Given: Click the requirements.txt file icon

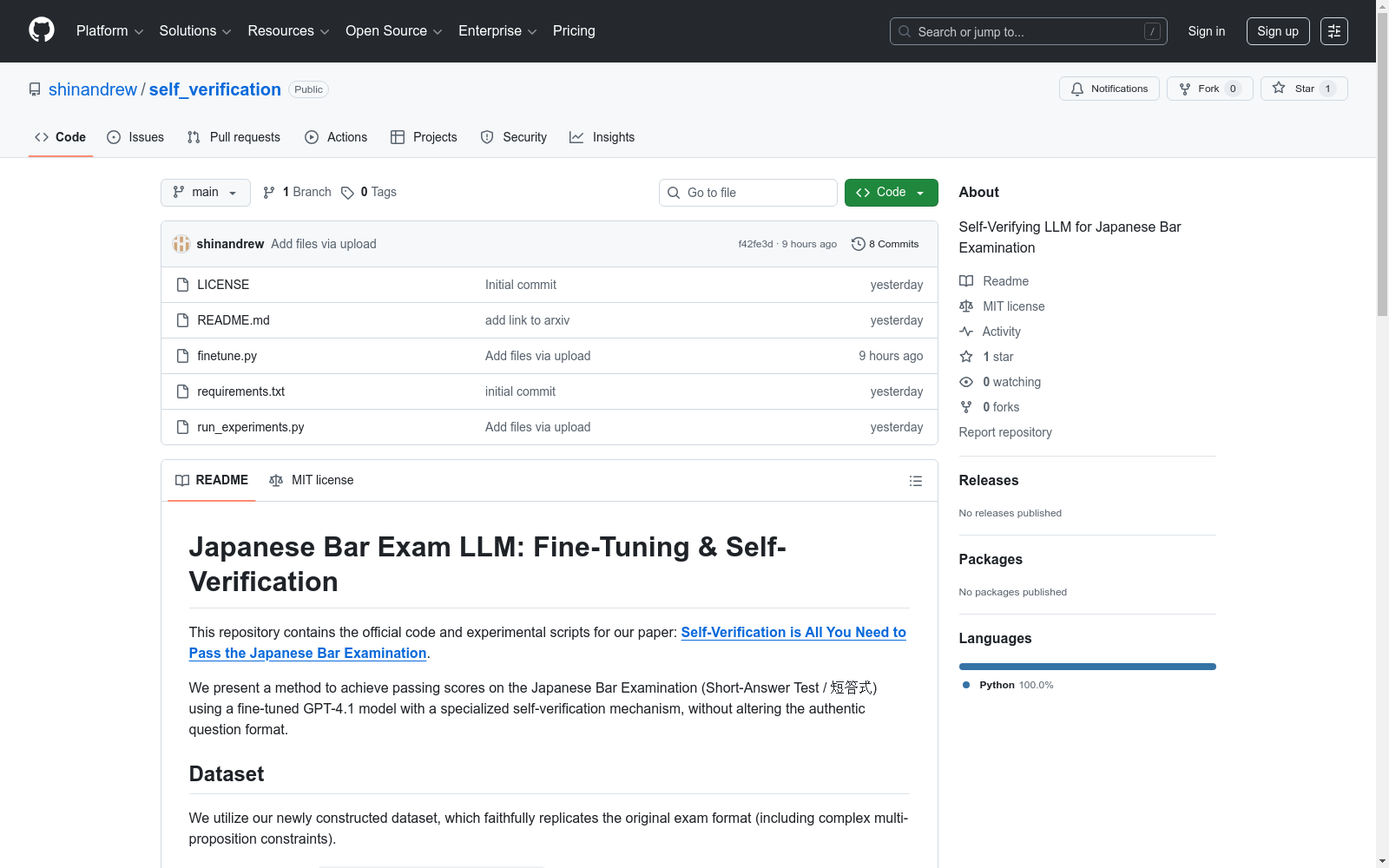Looking at the screenshot, I should (182, 391).
